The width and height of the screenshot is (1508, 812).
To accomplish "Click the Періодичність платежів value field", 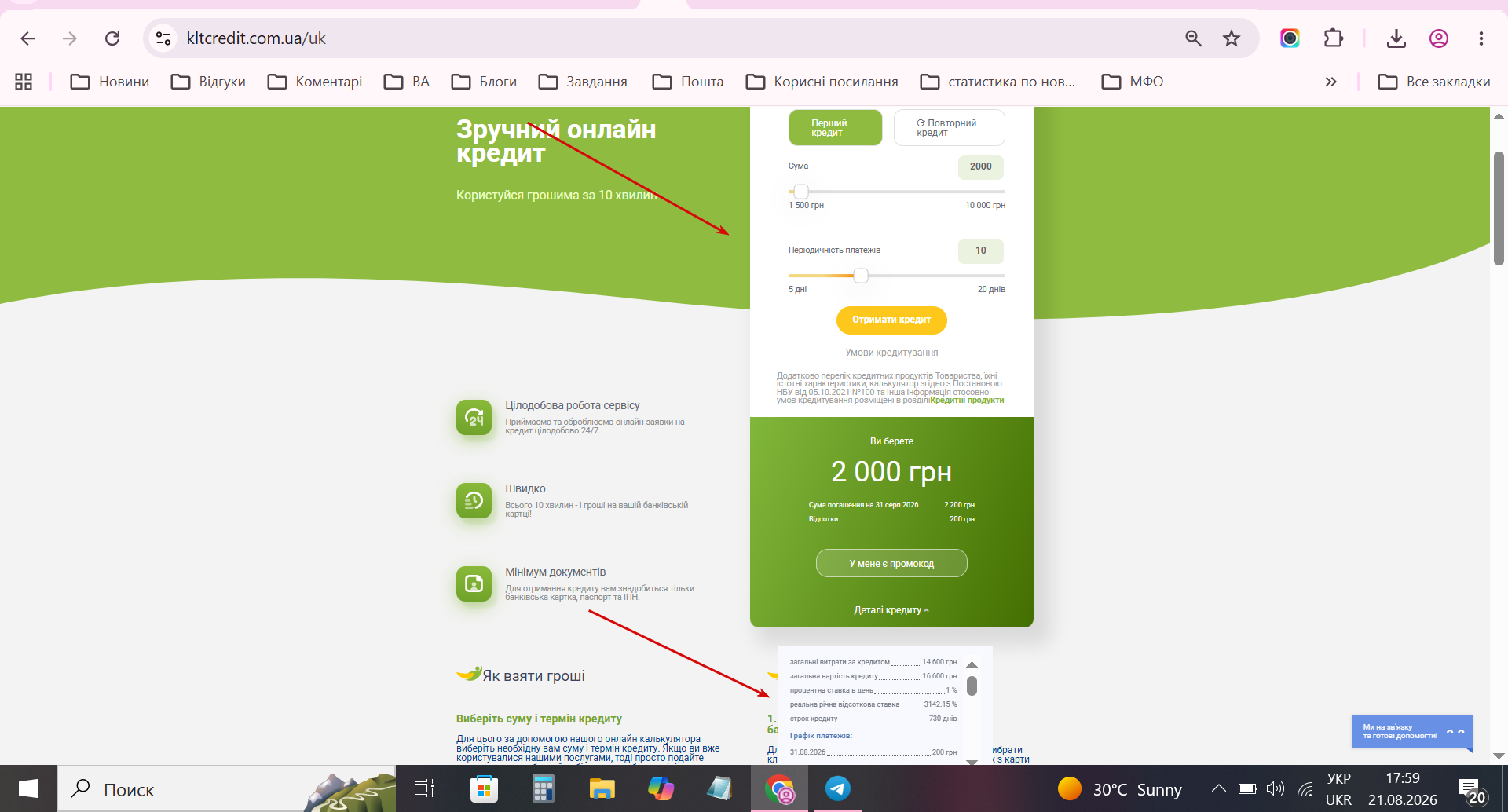I will point(981,251).
